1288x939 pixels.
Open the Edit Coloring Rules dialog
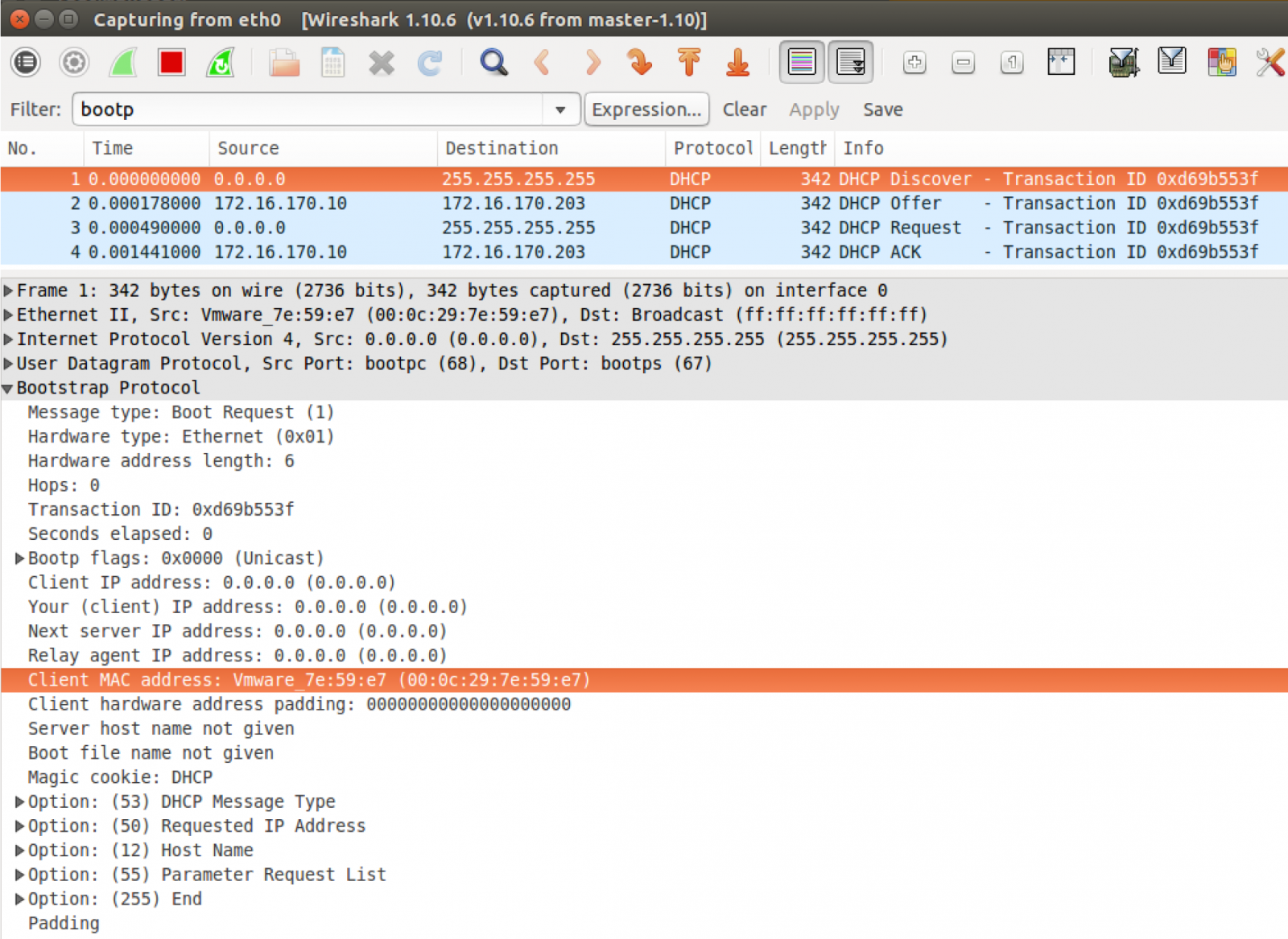click(1222, 62)
